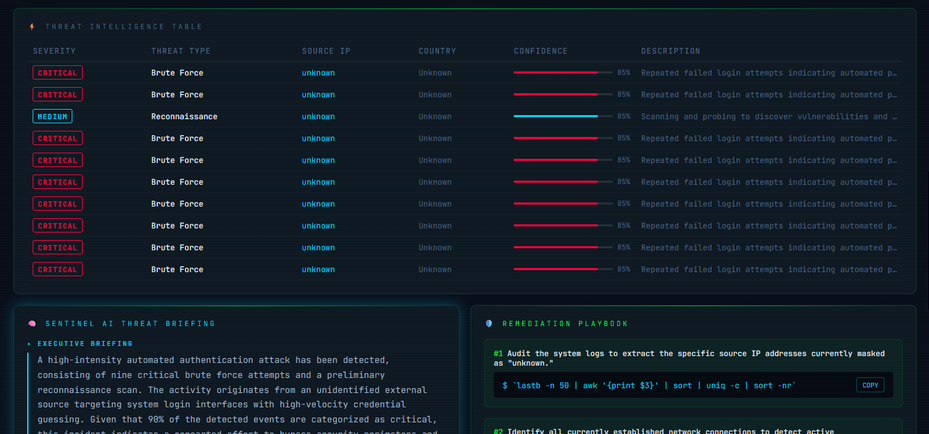Open the unknown source IP in Reconnaissance row
The image size is (929, 434).
(x=318, y=117)
